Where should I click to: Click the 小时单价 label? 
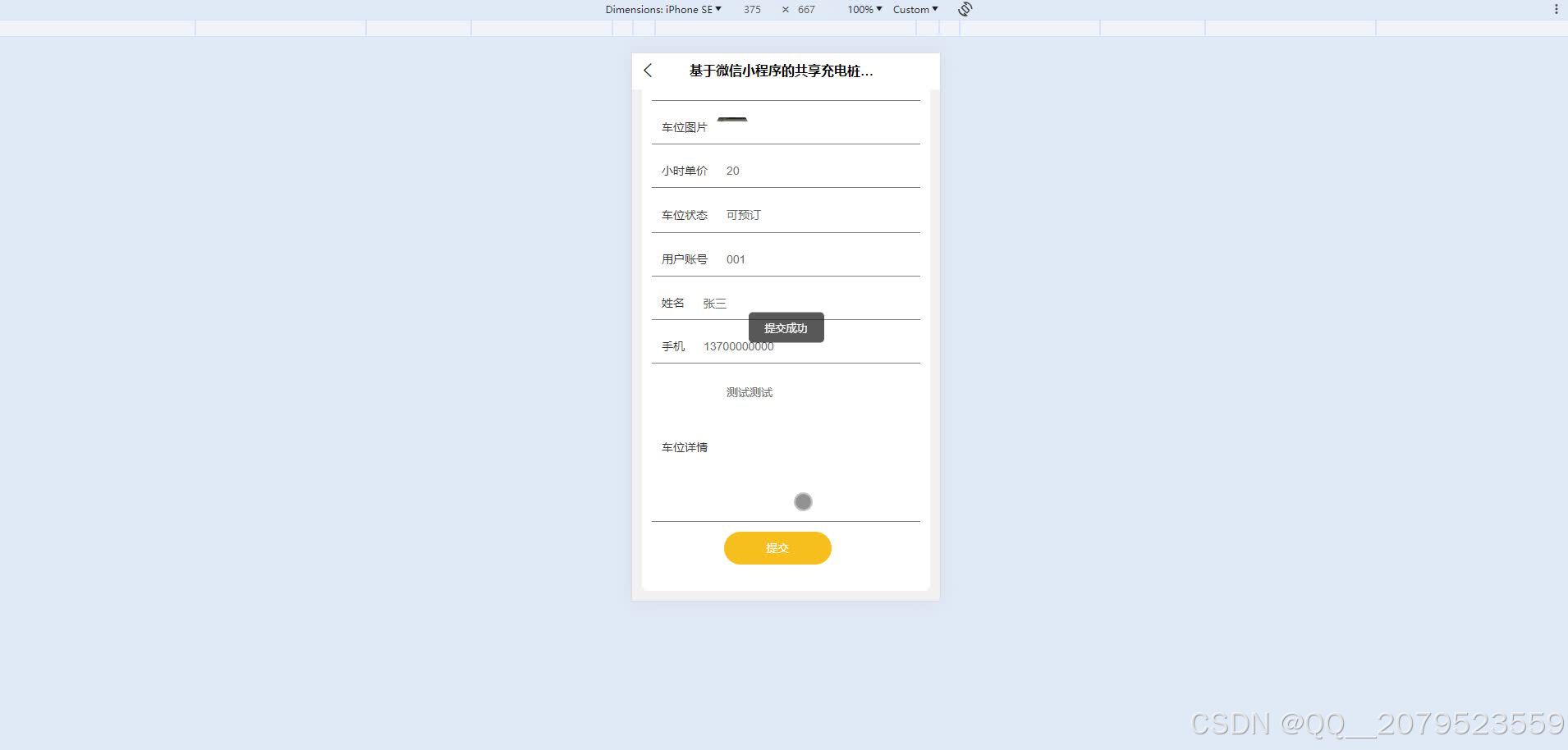tap(685, 171)
